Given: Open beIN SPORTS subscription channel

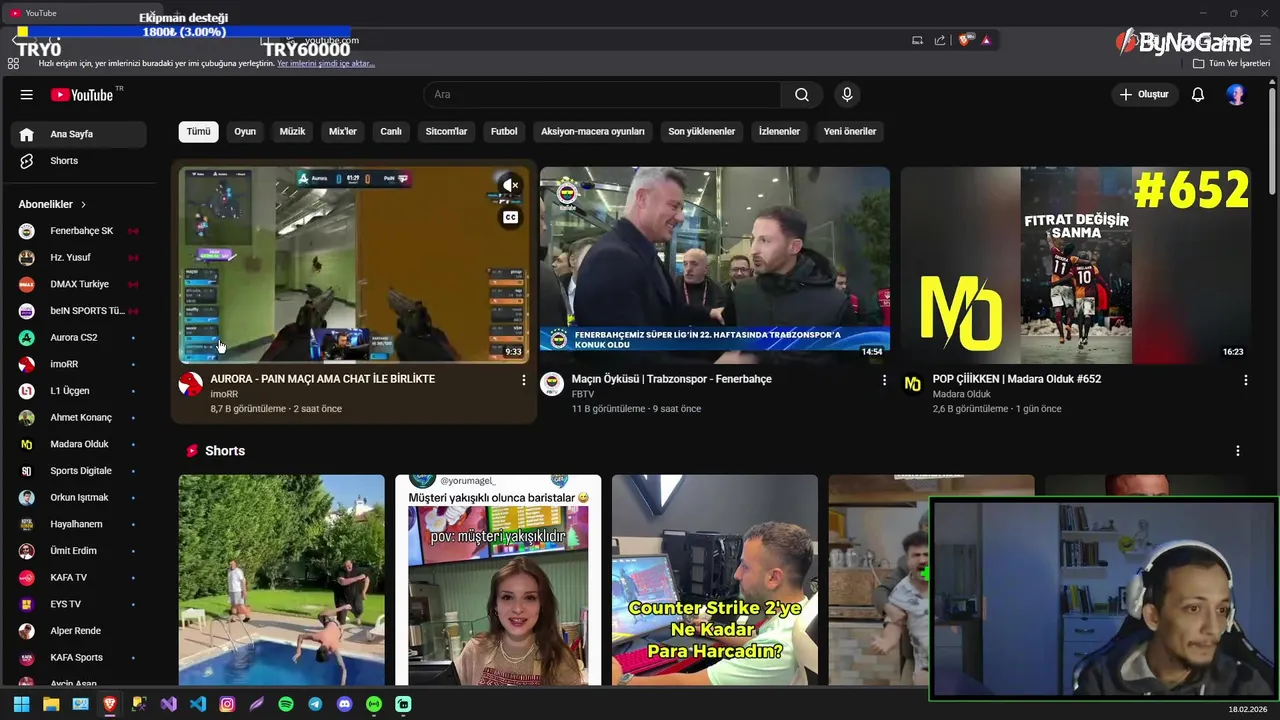Looking at the screenshot, I should click(79, 311).
